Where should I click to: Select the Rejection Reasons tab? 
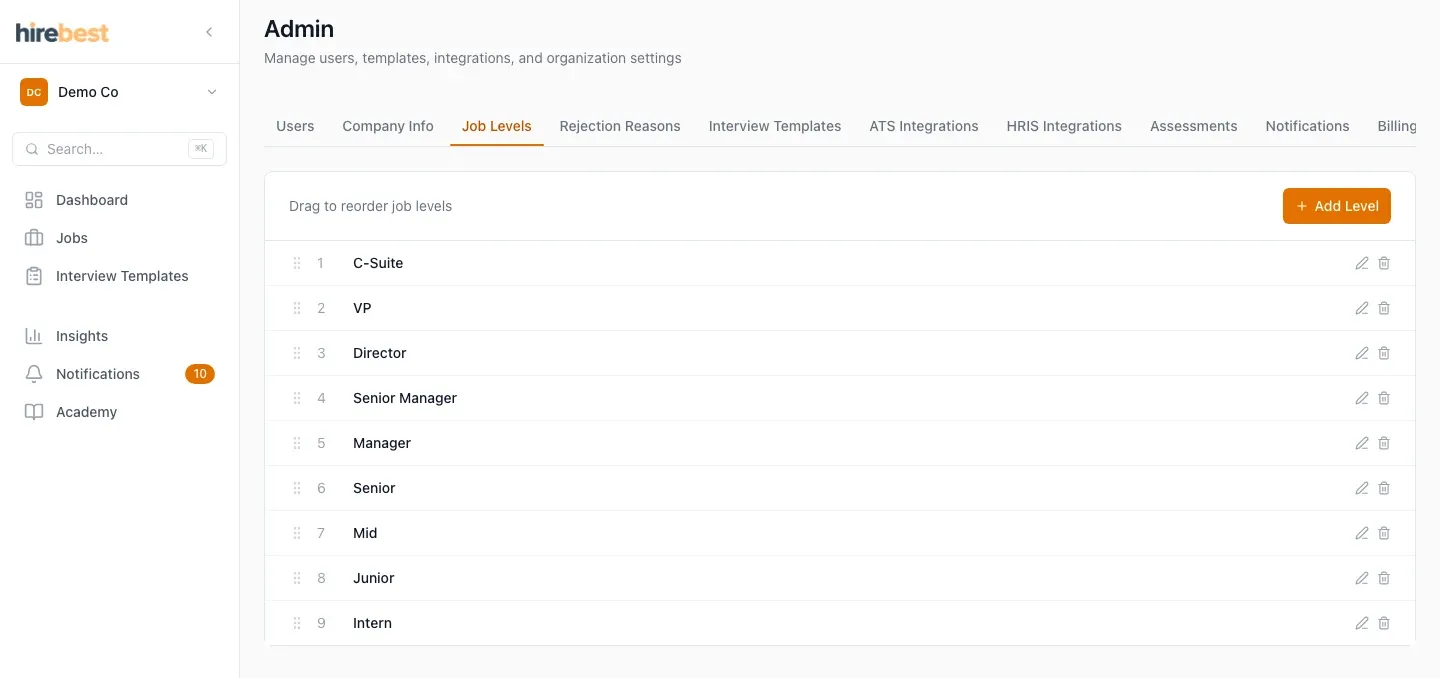tap(620, 126)
